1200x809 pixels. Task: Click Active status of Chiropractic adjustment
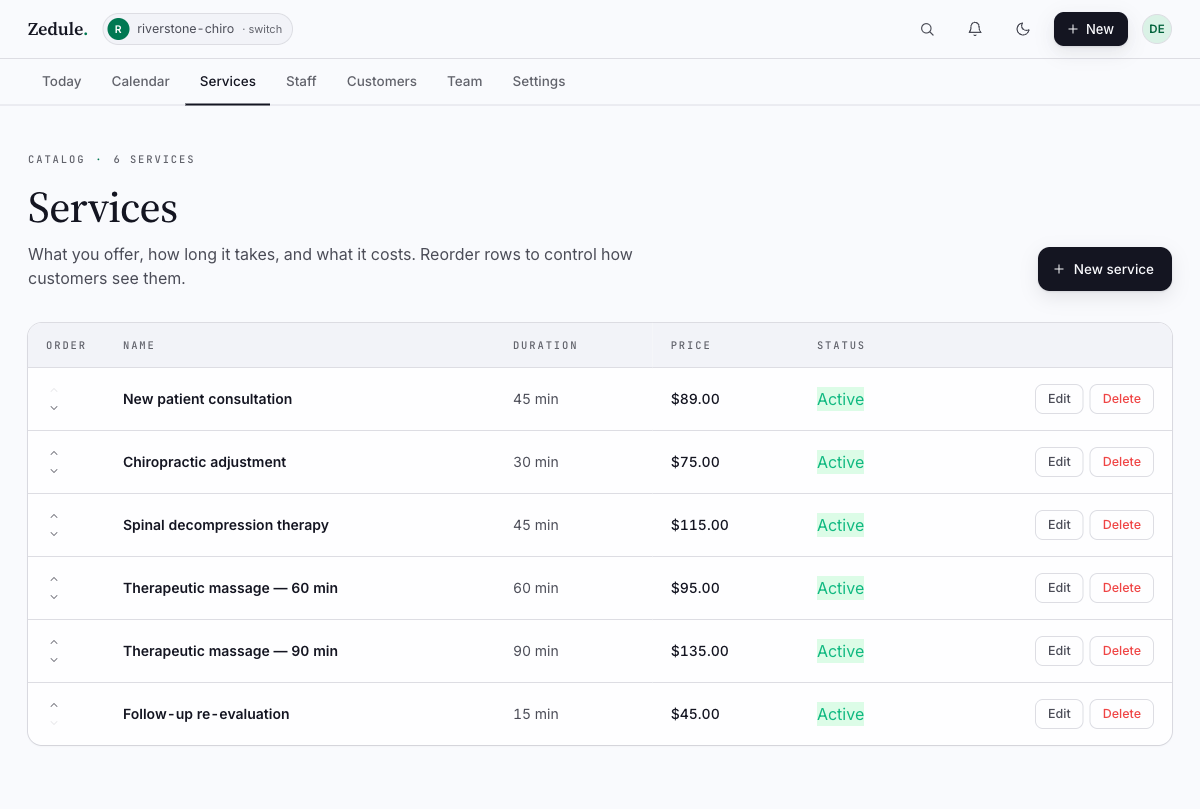[840, 462]
